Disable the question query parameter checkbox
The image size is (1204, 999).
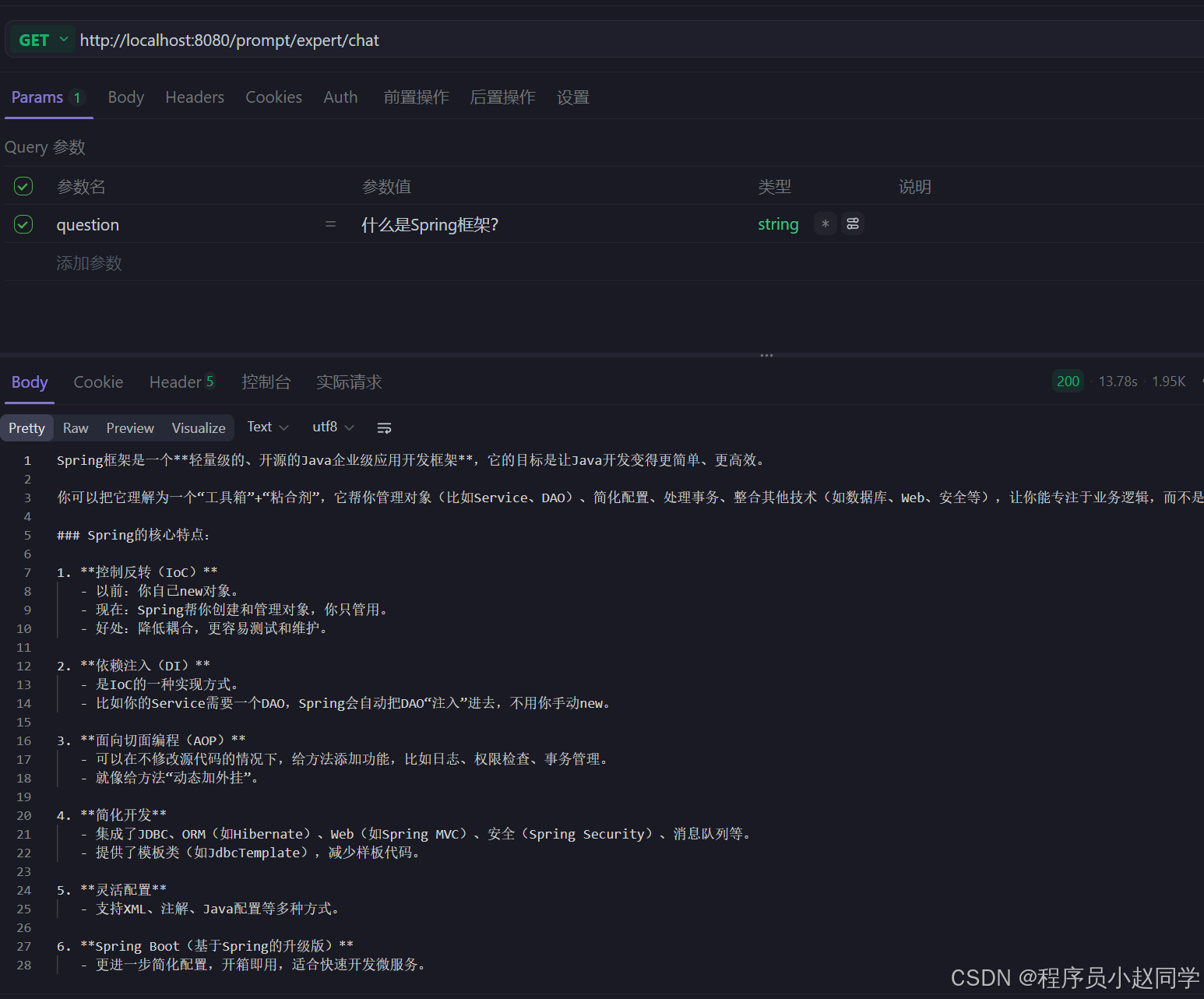pyautogui.click(x=23, y=223)
